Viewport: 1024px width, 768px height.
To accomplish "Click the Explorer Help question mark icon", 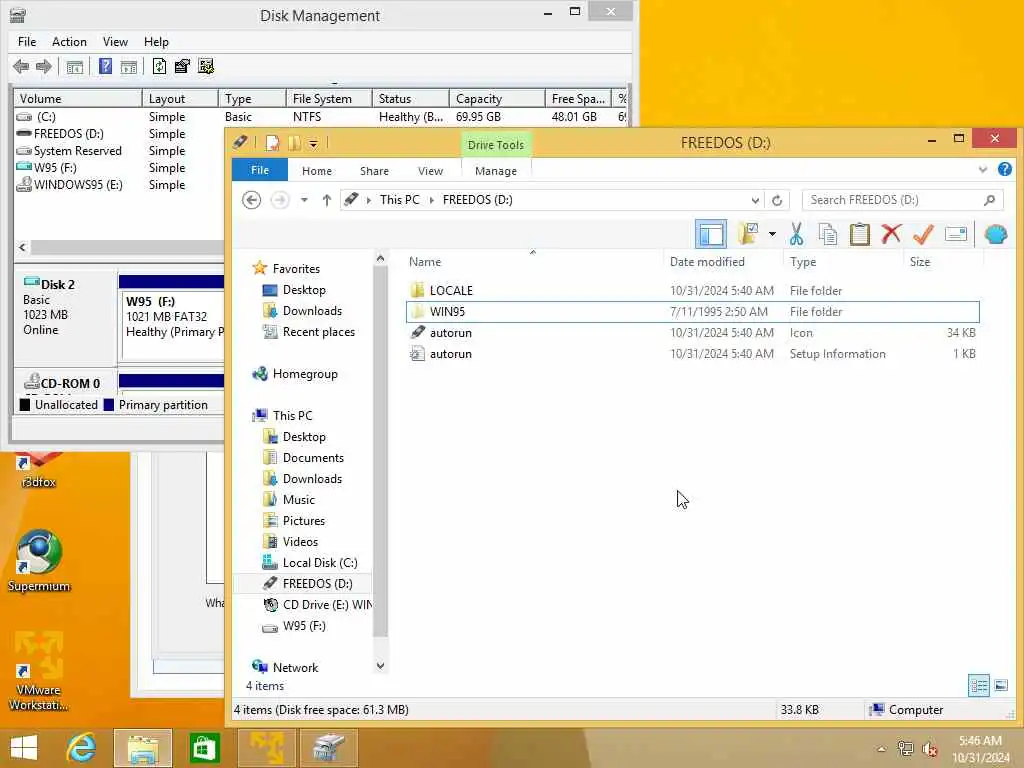I will click(x=1005, y=170).
